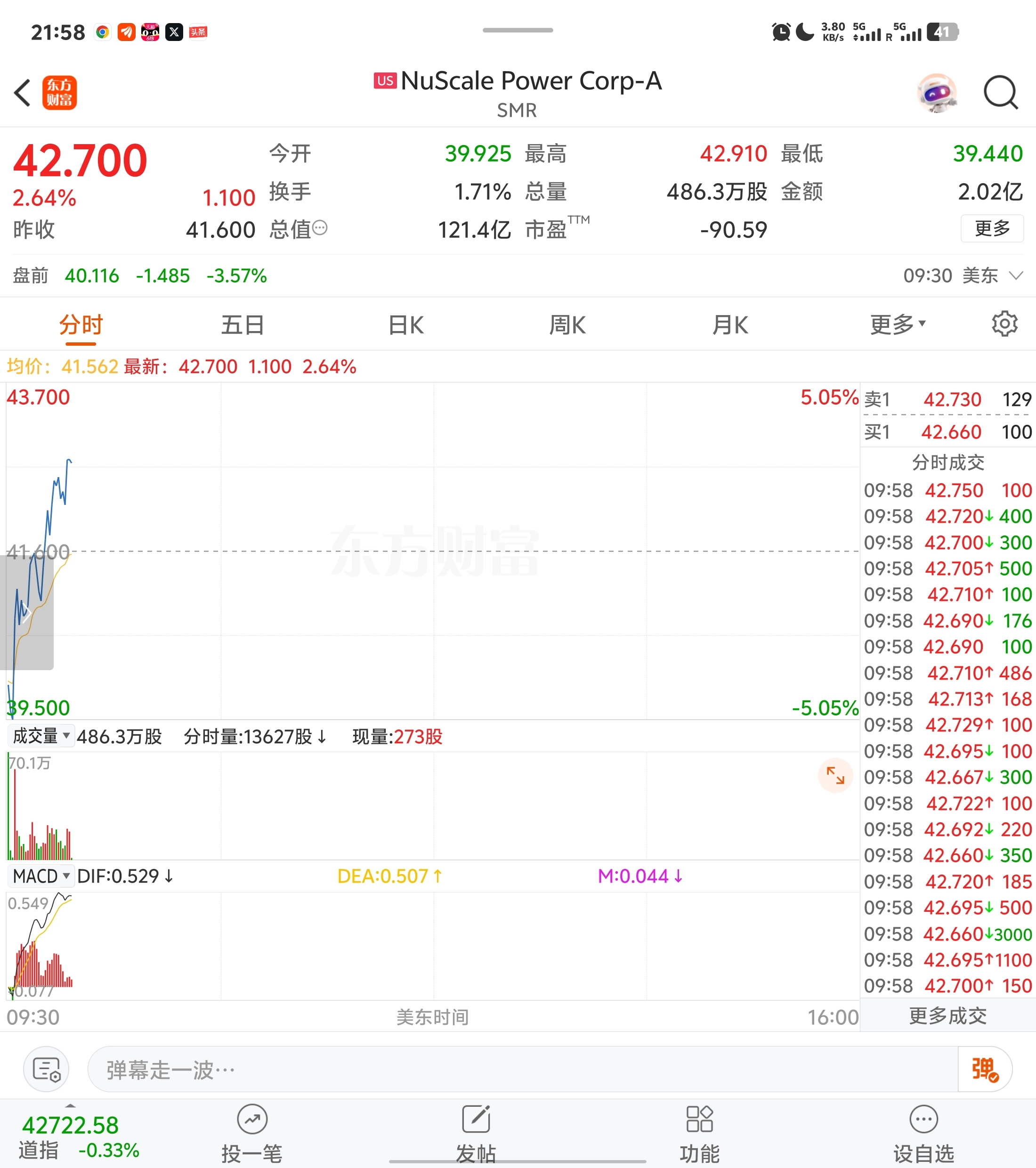The image size is (1036, 1168).
Task: Switch to the 周K chart tab
Action: pos(567,324)
